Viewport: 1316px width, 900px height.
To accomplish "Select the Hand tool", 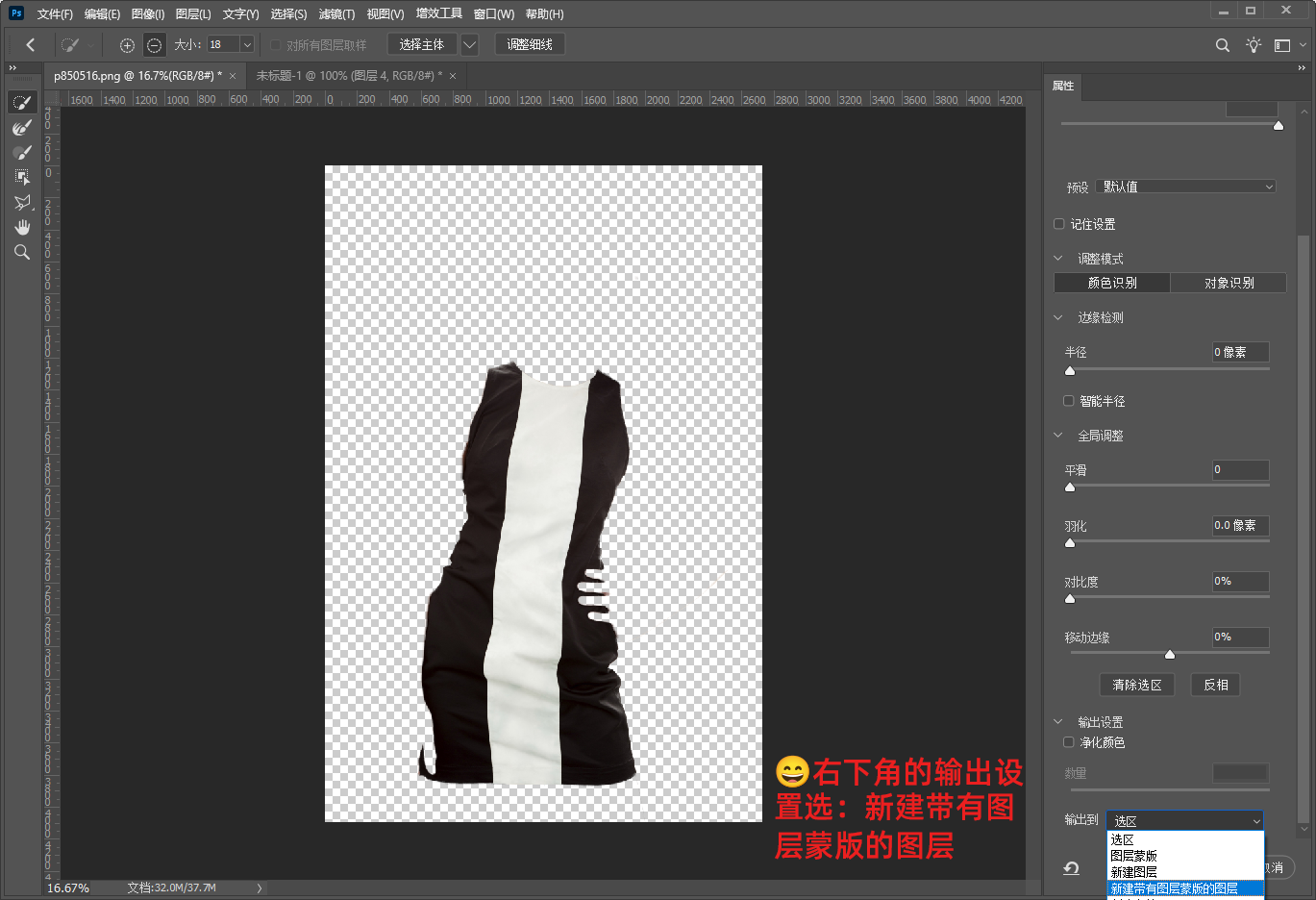I will pyautogui.click(x=22, y=228).
